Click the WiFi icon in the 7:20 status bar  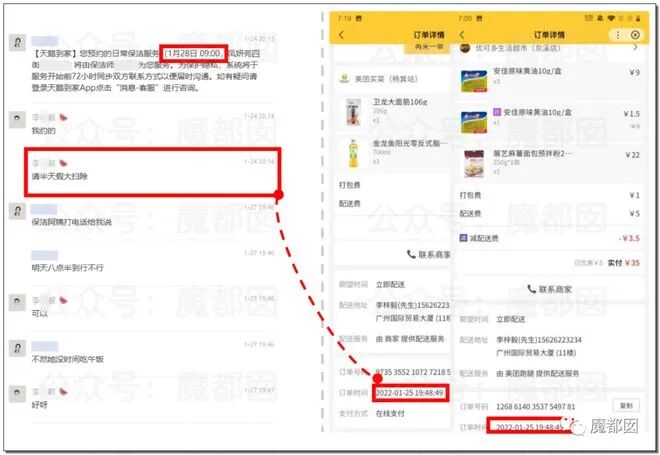pos(611,18)
